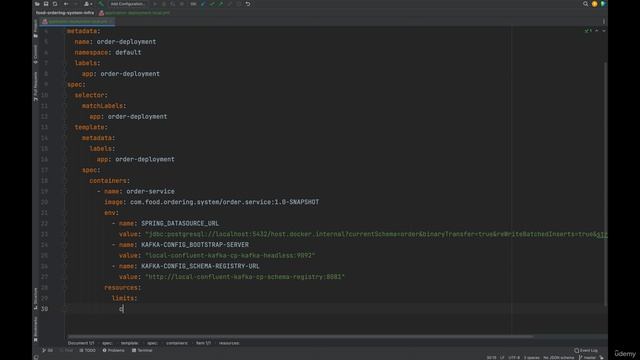Open the Project tool window sidebar
Screen dimensions: 640x360
[x=36, y=28]
